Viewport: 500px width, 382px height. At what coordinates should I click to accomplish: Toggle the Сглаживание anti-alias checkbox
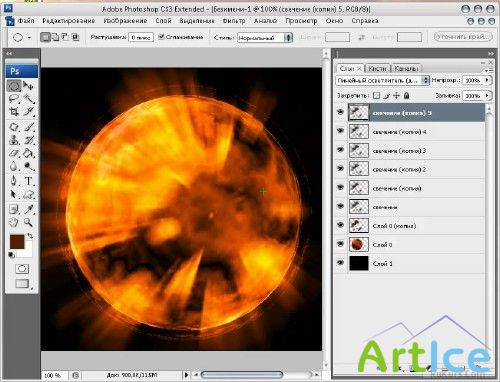pos(161,37)
